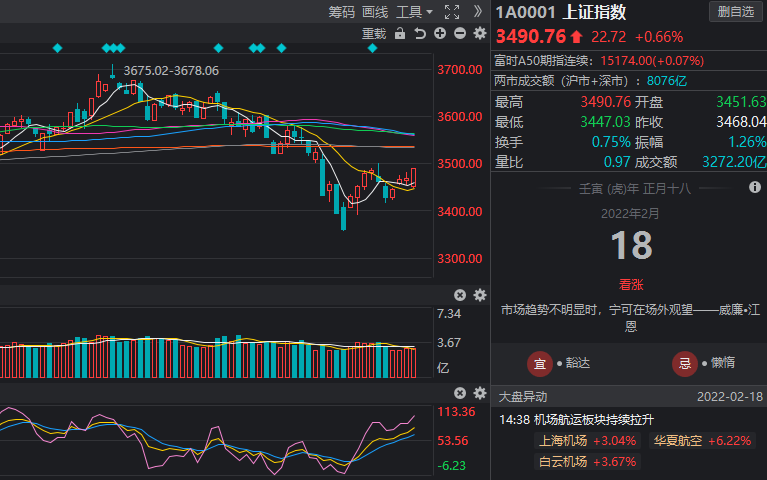
Task: Zoom in chart with plus icon
Action: pyautogui.click(x=440, y=33)
